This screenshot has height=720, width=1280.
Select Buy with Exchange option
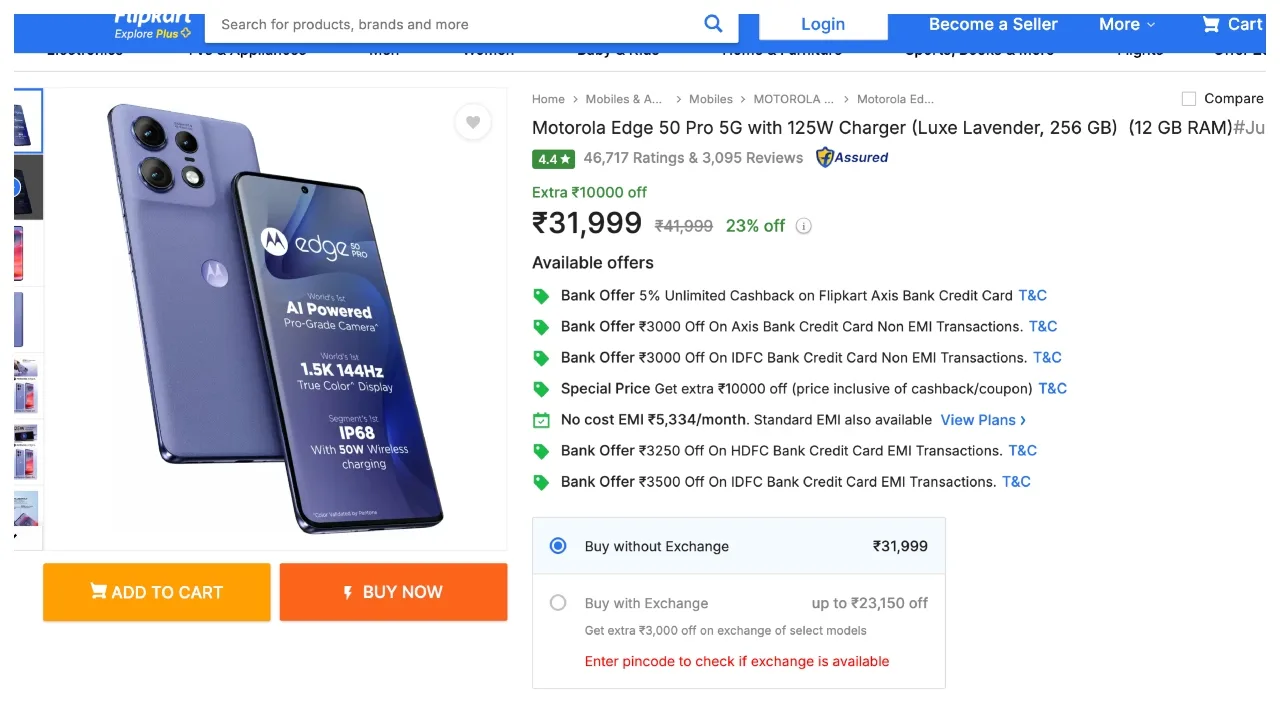point(558,603)
